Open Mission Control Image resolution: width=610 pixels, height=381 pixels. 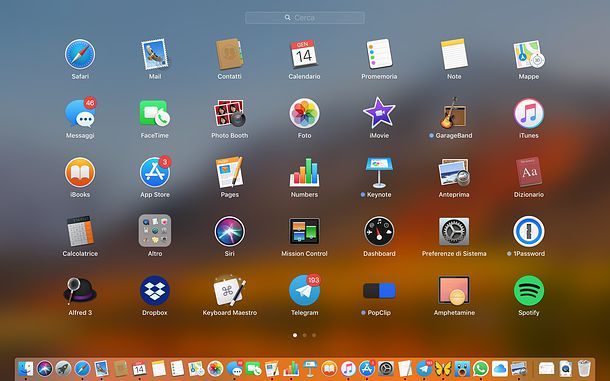tap(304, 231)
